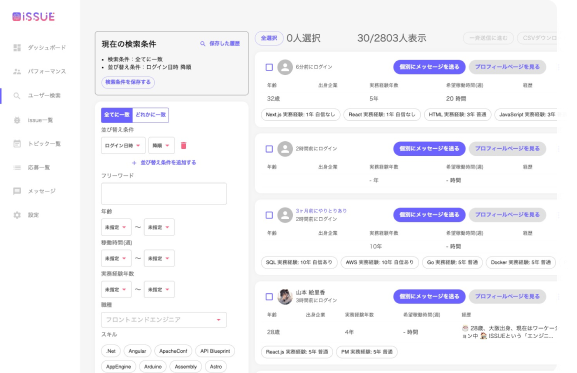Click 検索条件を保存する button
The image size is (577, 373).
[x=128, y=82]
